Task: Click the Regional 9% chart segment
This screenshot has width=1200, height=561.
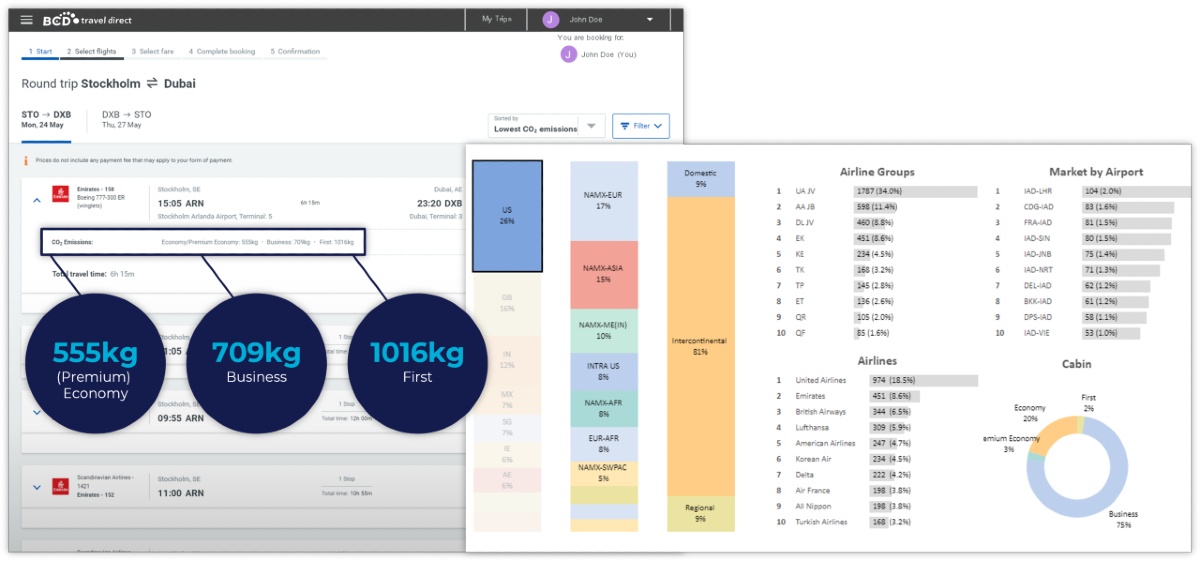Action: tap(701, 513)
